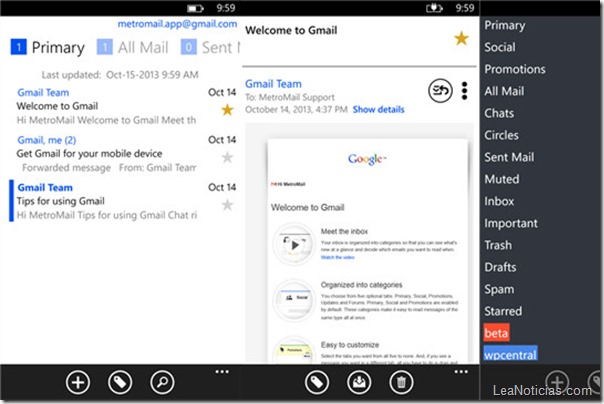Image resolution: width=604 pixels, height=404 pixels.
Task: Click Show details link
Action: pyautogui.click(x=378, y=109)
